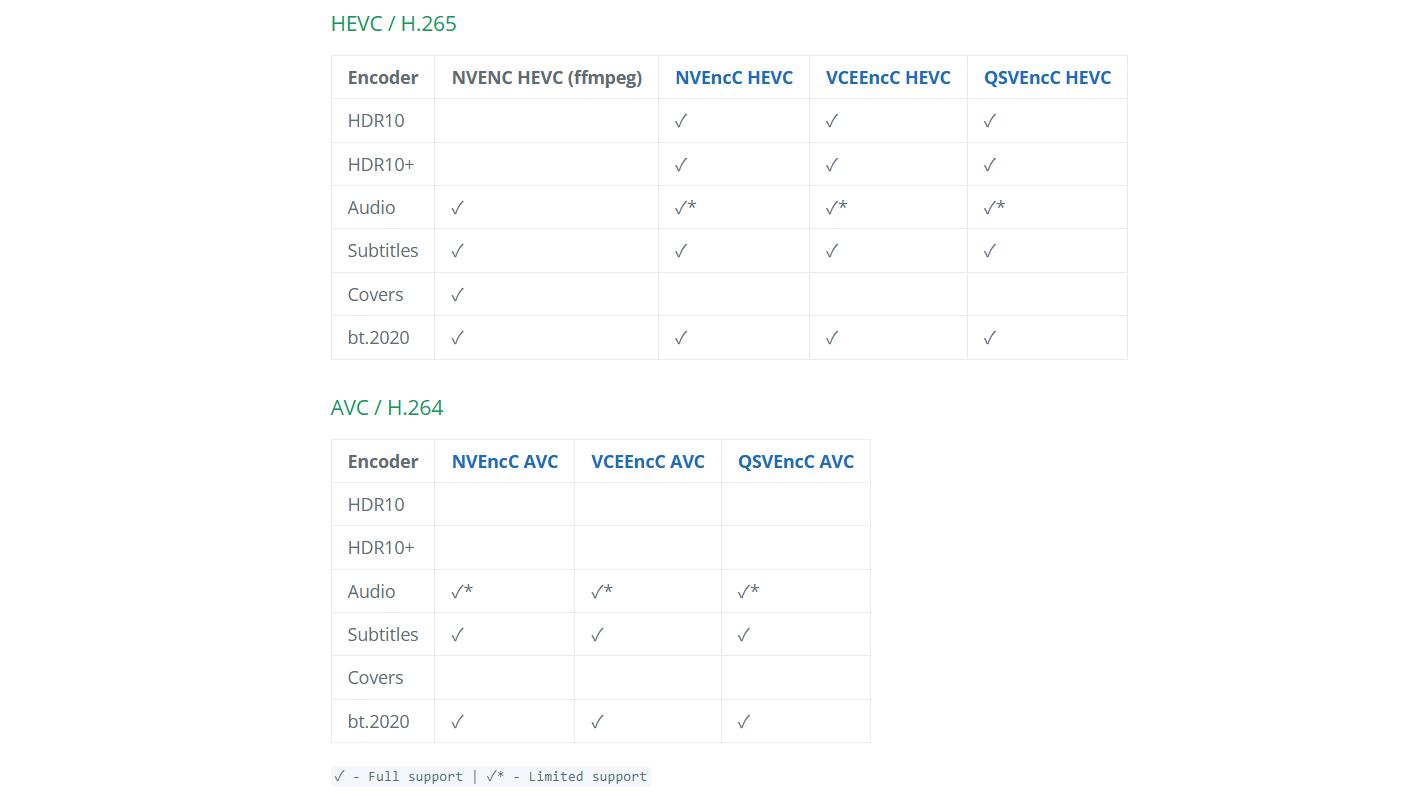The width and height of the screenshot is (1405, 799).
Task: Click the Encoder header cell in the AVC table
Action: (383, 462)
